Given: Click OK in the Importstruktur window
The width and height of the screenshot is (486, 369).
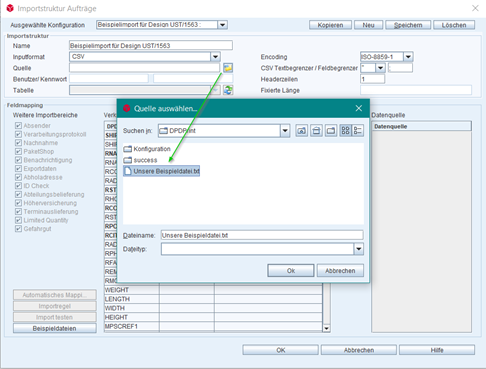Looking at the screenshot, I should coord(281,350).
